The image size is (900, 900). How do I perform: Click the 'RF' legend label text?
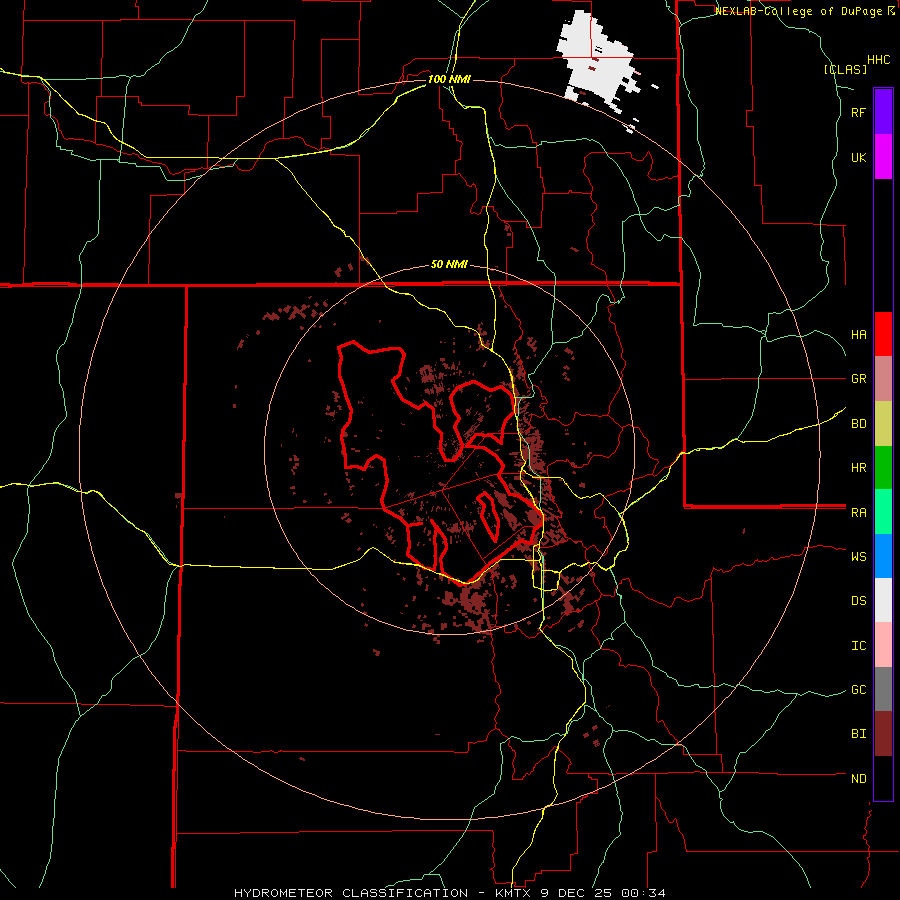coord(858,112)
